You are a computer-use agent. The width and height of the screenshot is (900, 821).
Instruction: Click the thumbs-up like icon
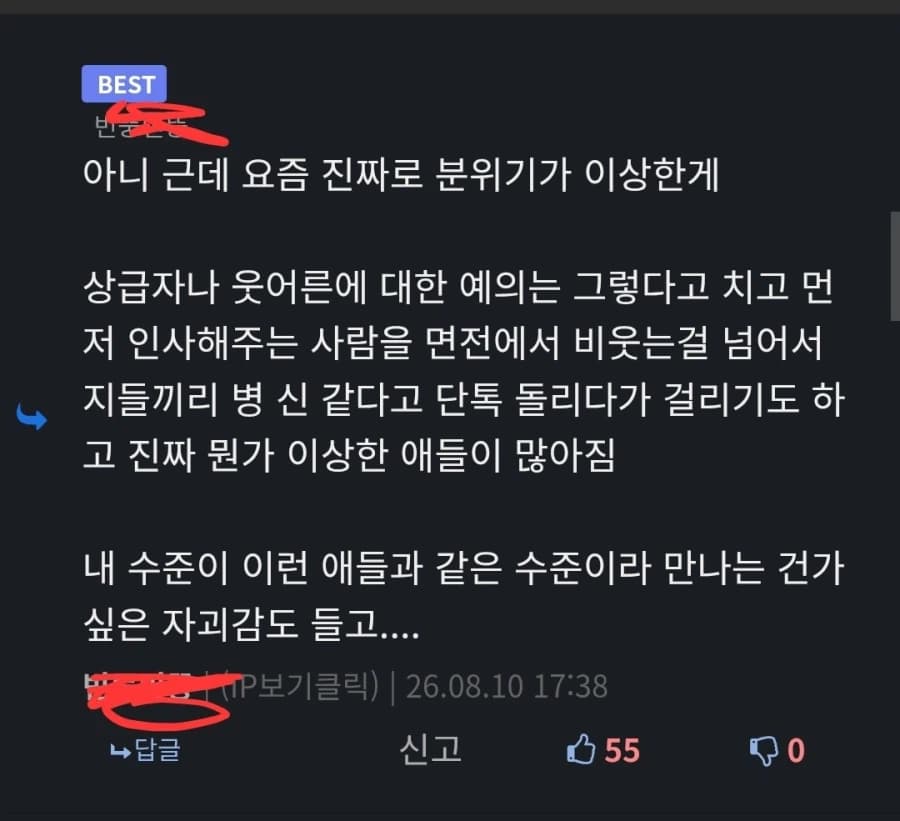click(x=580, y=749)
